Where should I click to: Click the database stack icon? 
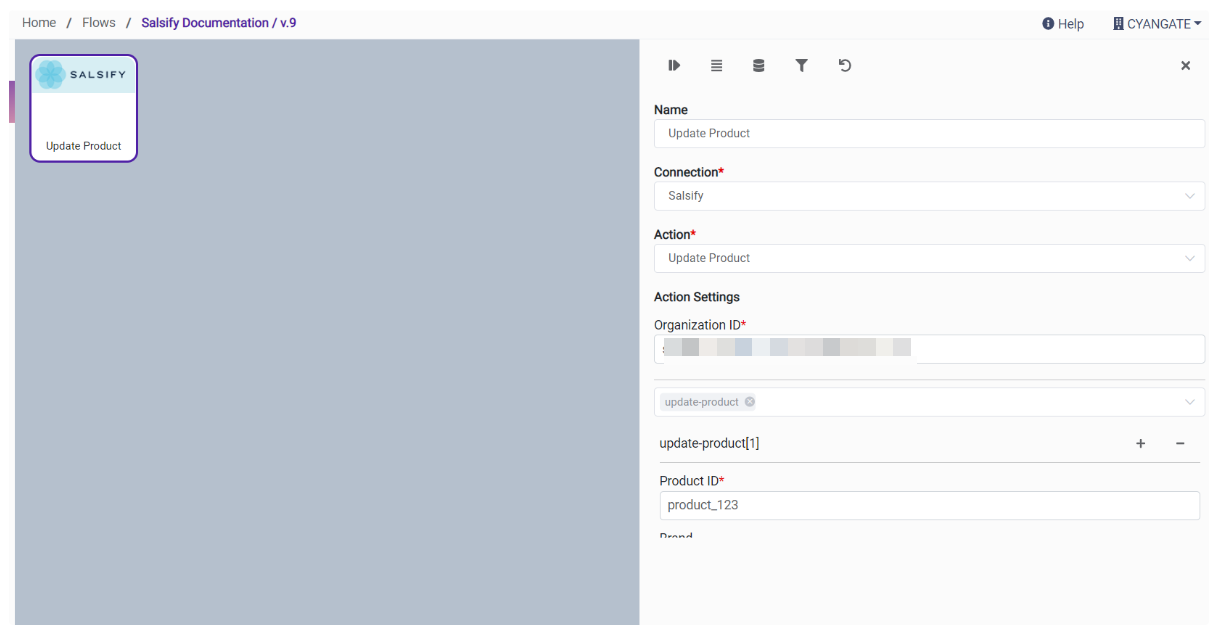(758, 66)
